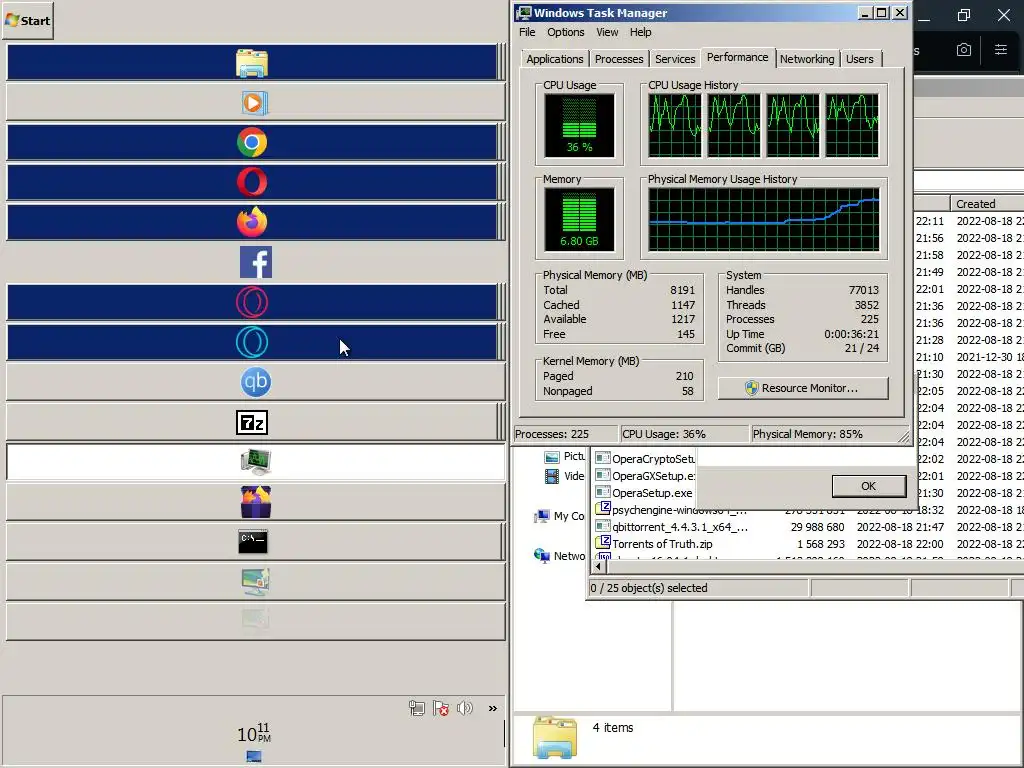Open Task Manager's Help menu
This screenshot has width=1024, height=768.
tap(640, 32)
